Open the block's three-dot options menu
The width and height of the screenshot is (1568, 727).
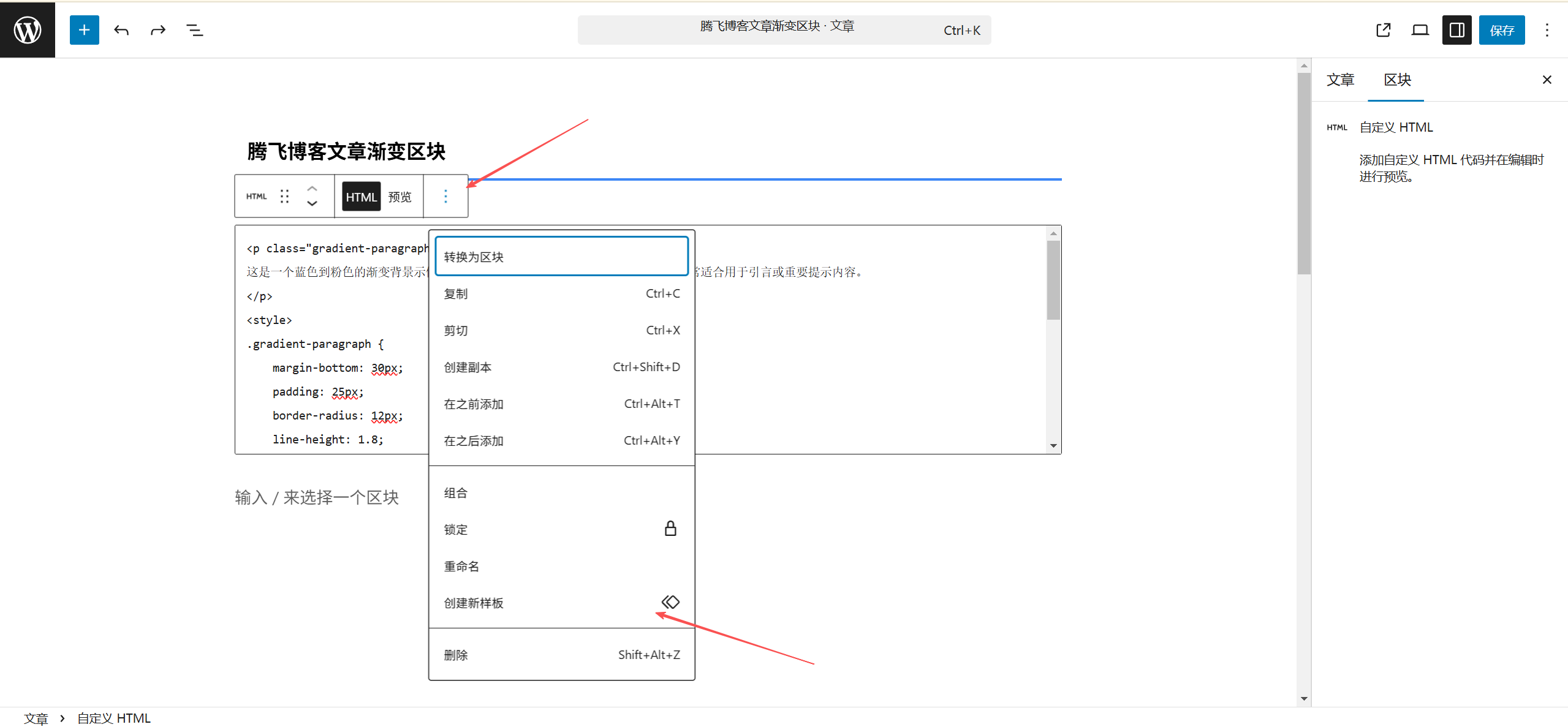(445, 196)
